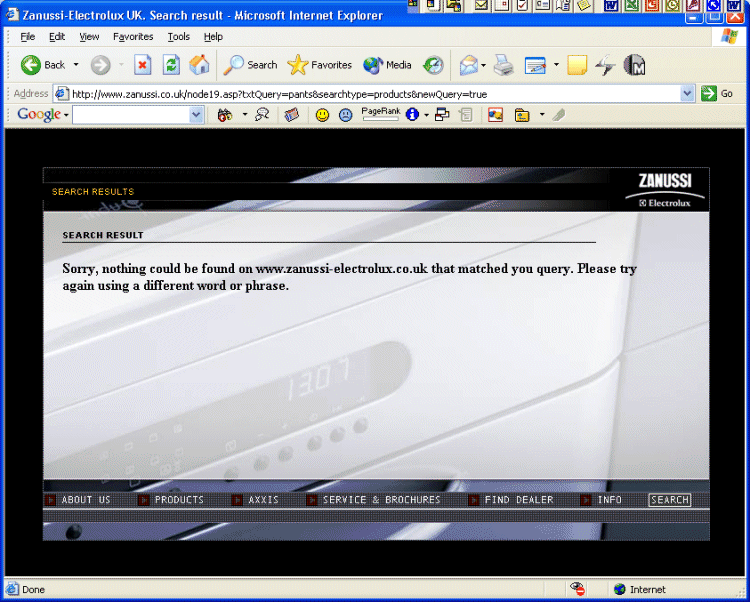
Task: Click inside the Google toolbar search box
Action: point(131,115)
